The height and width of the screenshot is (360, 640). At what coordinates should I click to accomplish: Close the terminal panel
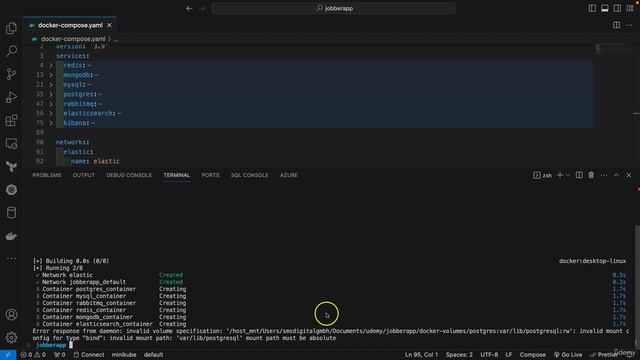629,175
